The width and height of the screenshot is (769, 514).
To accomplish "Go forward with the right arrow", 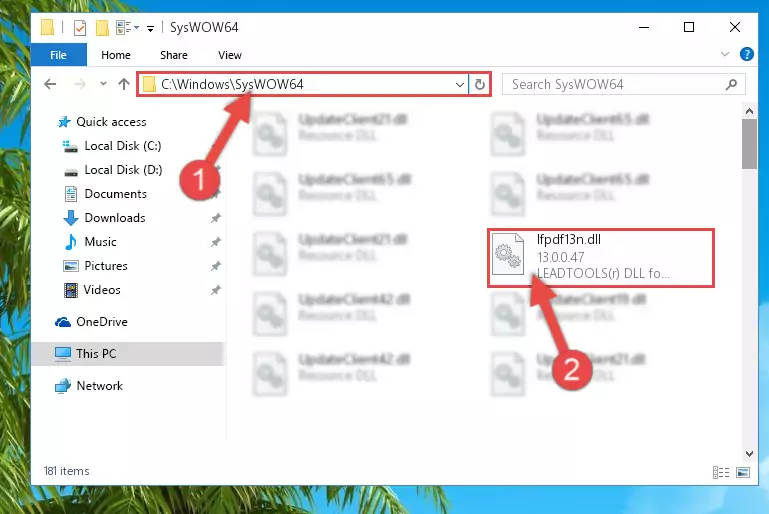I will coord(79,84).
